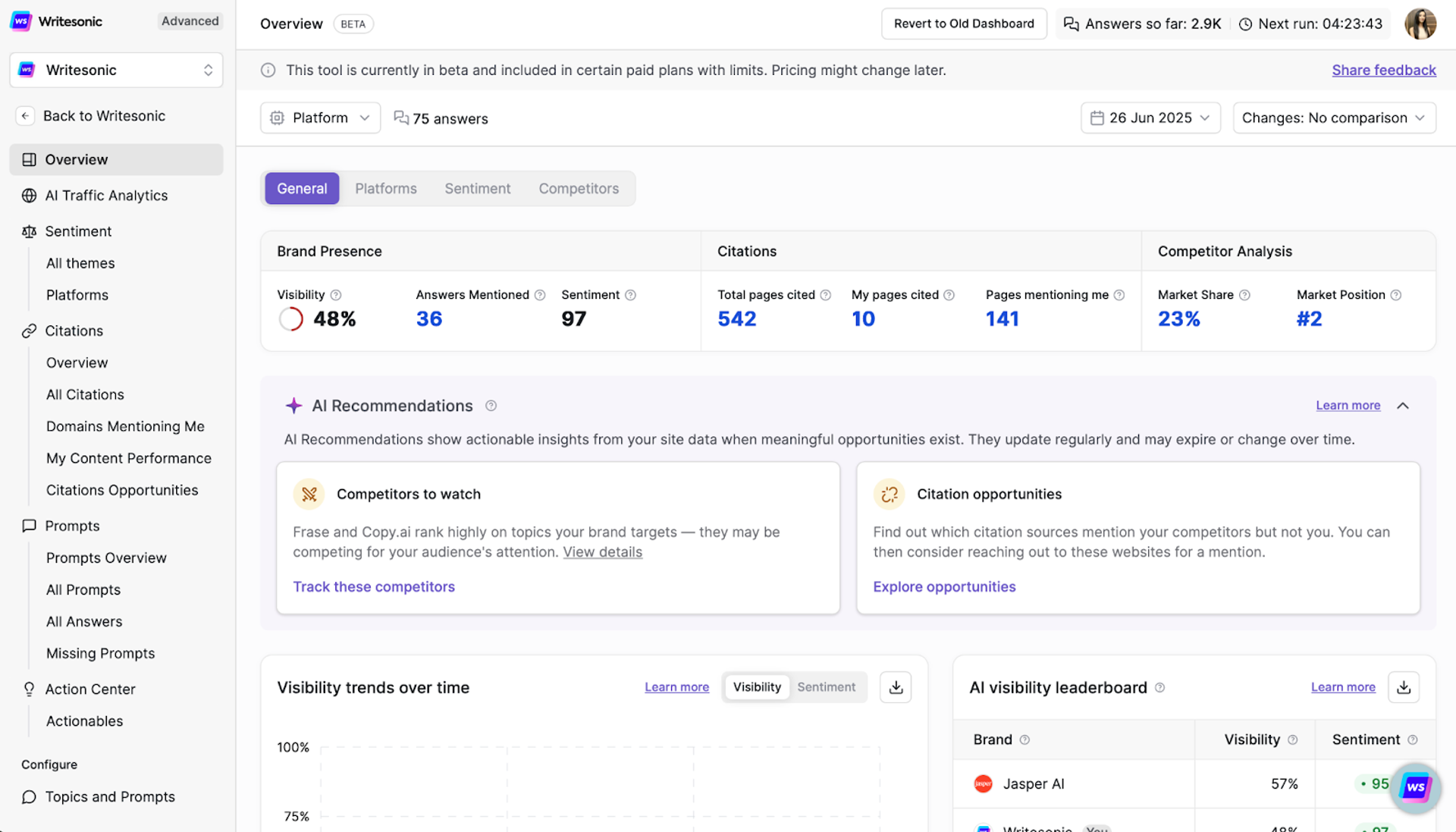Click the help icon next to Answers Mentioned
This screenshot has width=1456, height=832.
[540, 295]
